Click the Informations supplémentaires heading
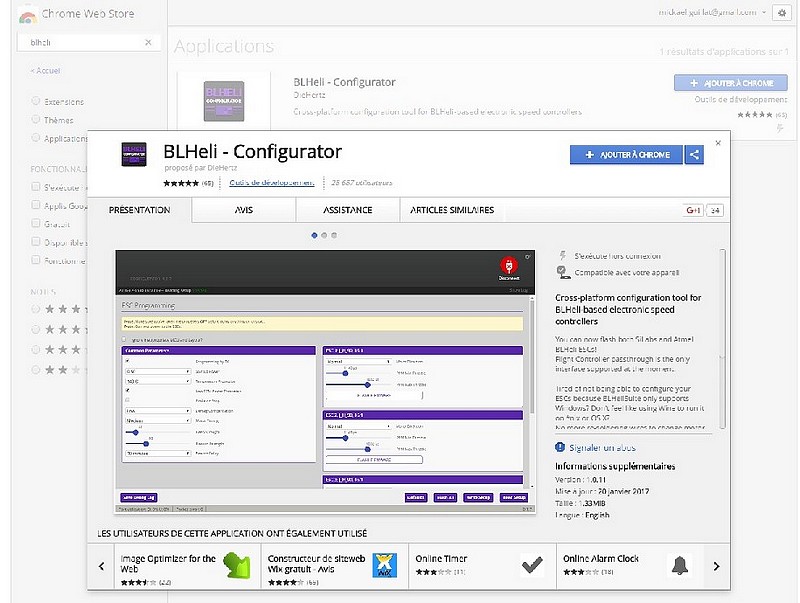The width and height of the screenshot is (800, 603). point(615,466)
